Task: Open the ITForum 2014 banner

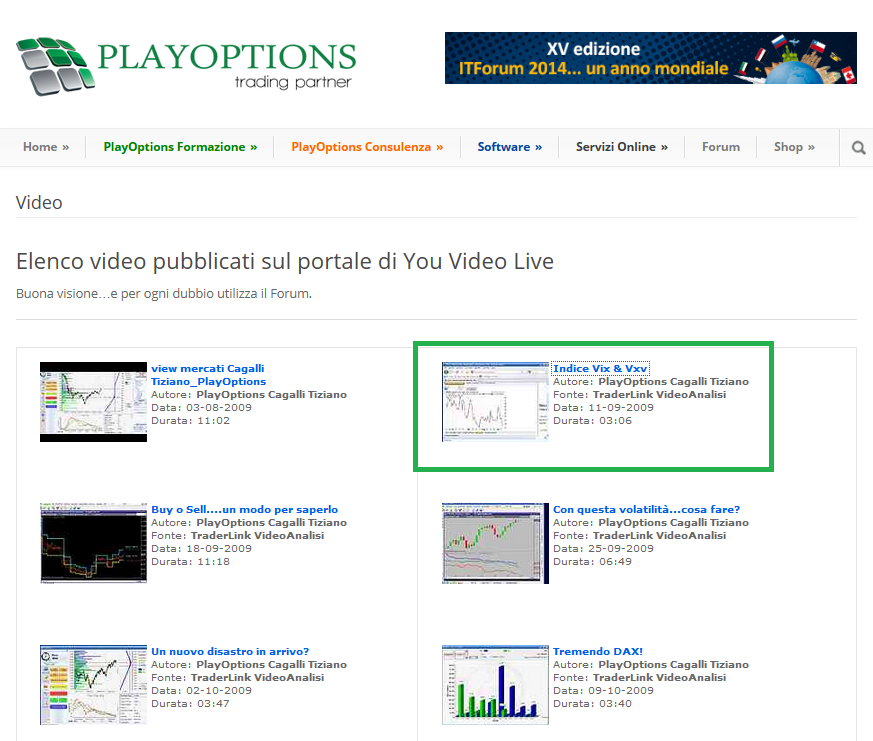Action: [650, 58]
